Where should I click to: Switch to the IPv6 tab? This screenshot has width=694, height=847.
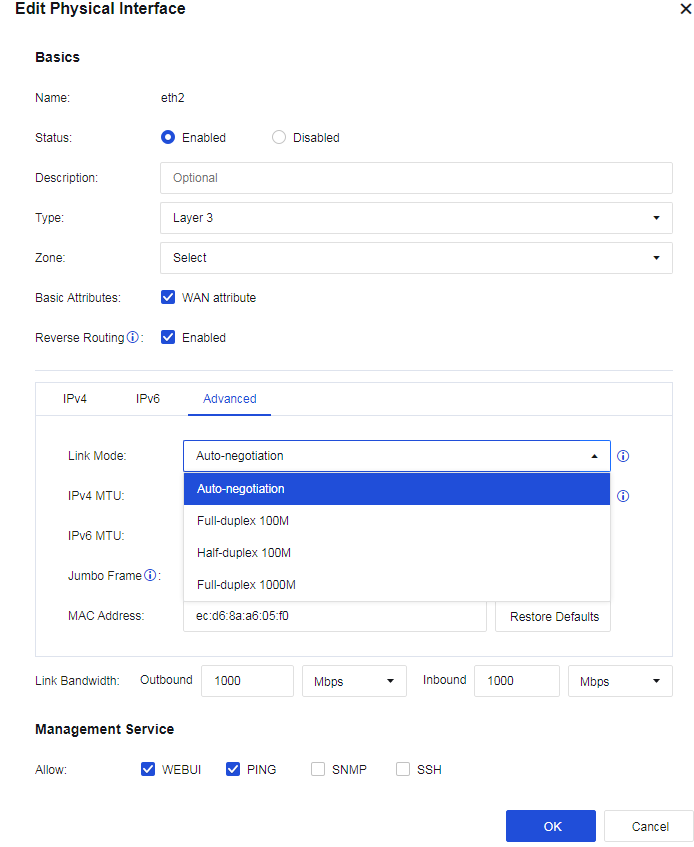coord(148,399)
